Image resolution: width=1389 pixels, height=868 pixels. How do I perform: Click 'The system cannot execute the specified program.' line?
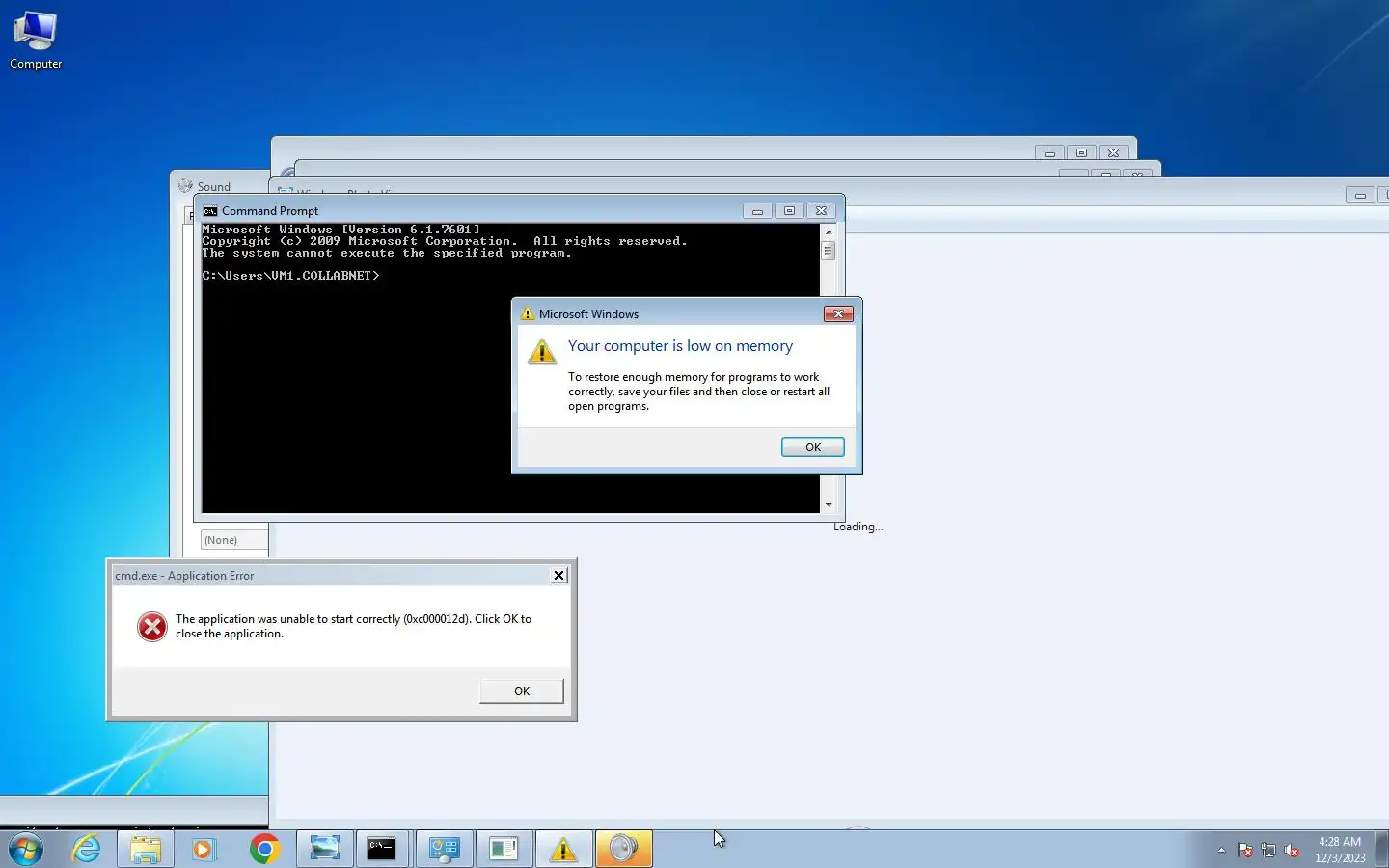(387, 253)
